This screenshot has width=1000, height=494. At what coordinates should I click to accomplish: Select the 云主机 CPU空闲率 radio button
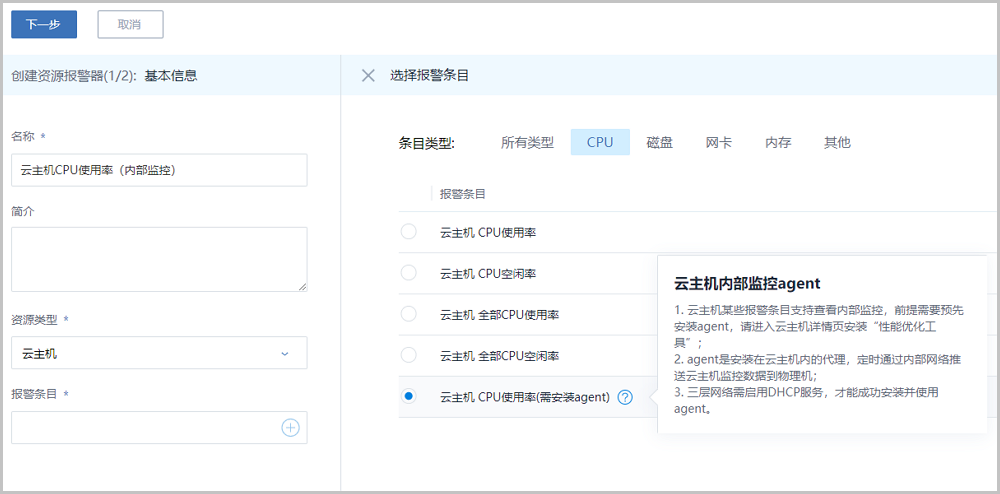coord(408,273)
